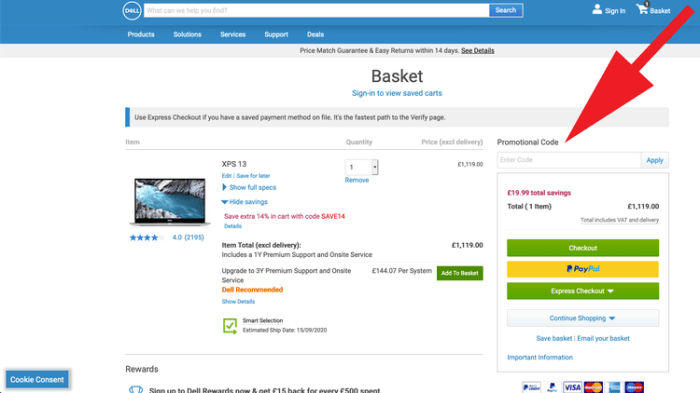Click Email your basket link

(x=603, y=339)
